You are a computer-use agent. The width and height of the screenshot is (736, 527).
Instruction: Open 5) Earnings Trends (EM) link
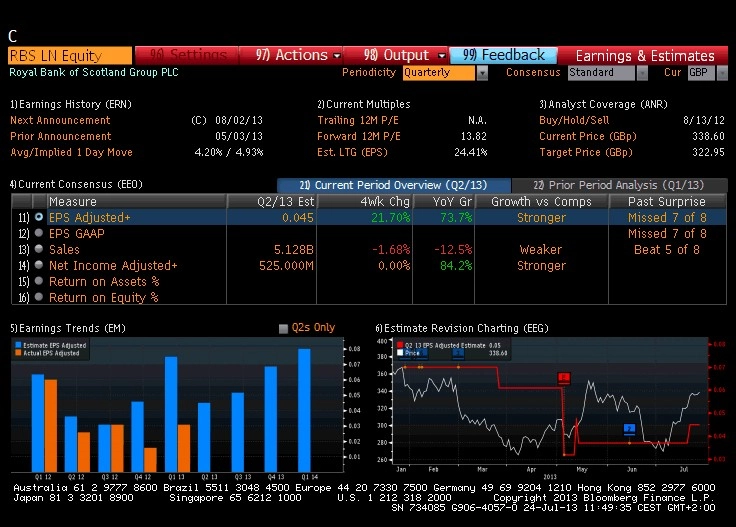tap(68, 328)
